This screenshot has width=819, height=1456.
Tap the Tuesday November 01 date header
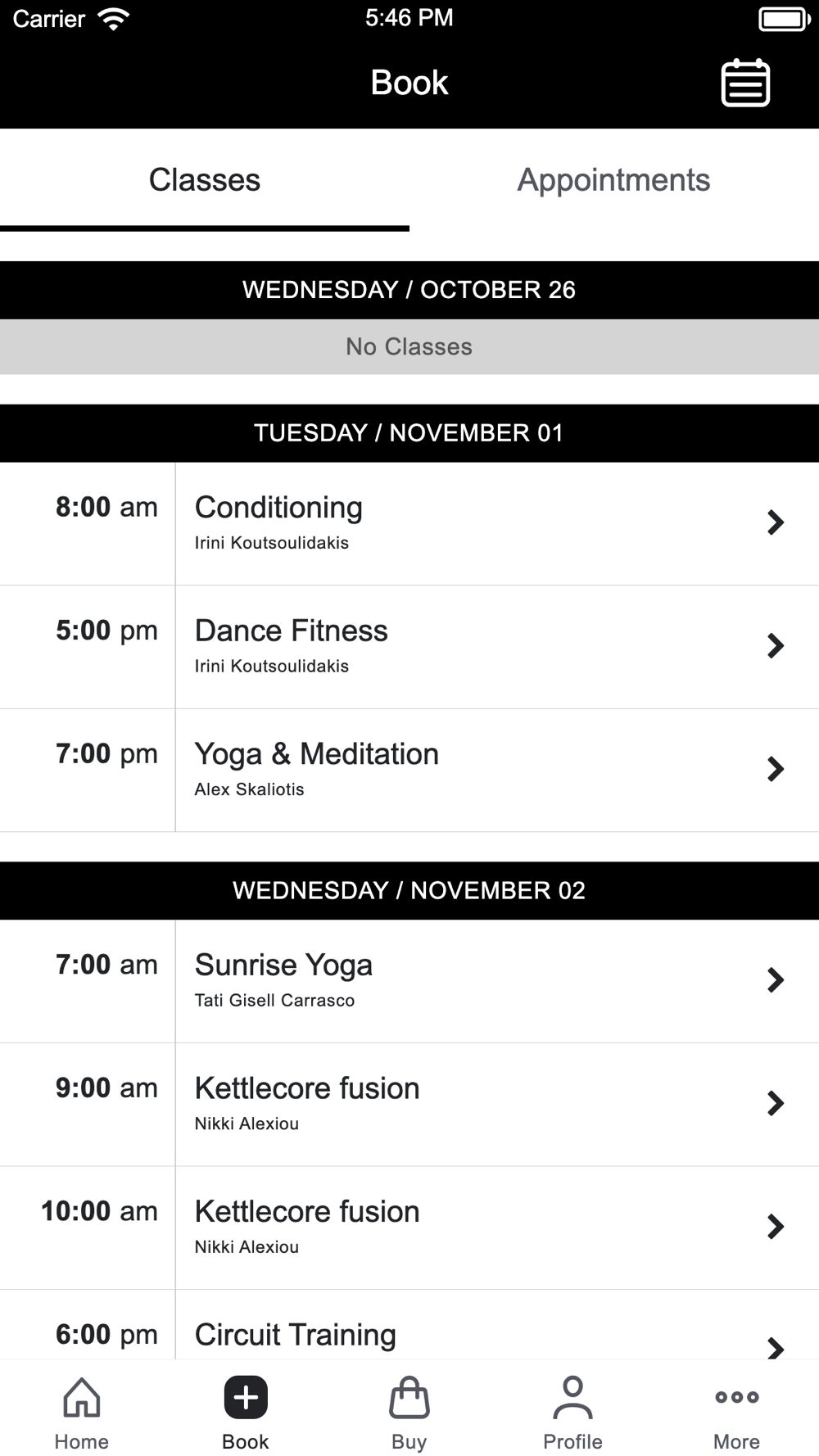tap(409, 433)
